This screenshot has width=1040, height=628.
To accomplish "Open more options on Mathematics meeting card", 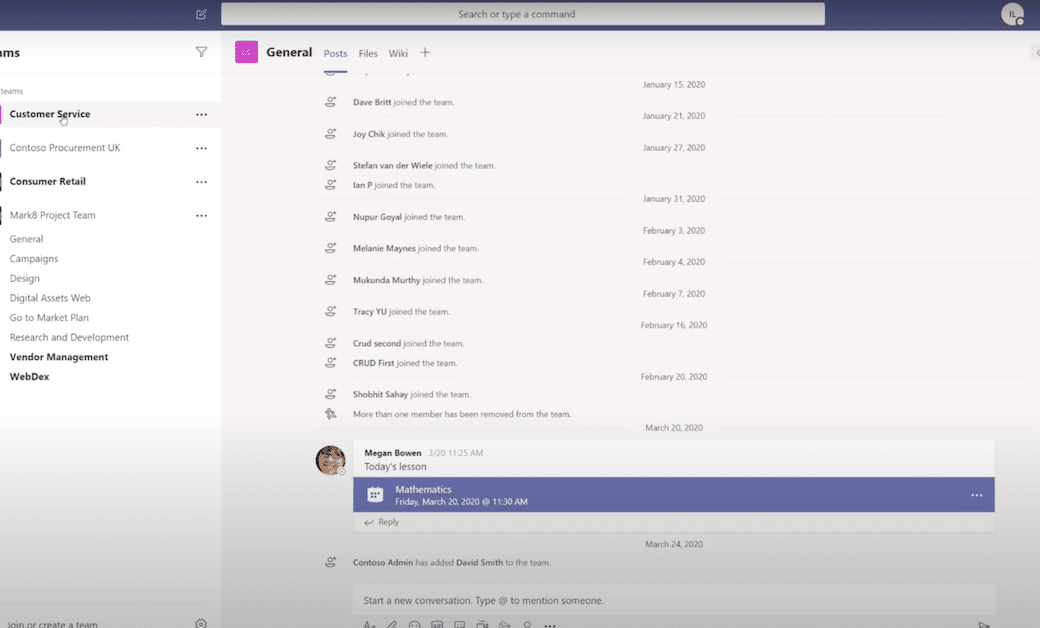I will pyautogui.click(x=976, y=495).
